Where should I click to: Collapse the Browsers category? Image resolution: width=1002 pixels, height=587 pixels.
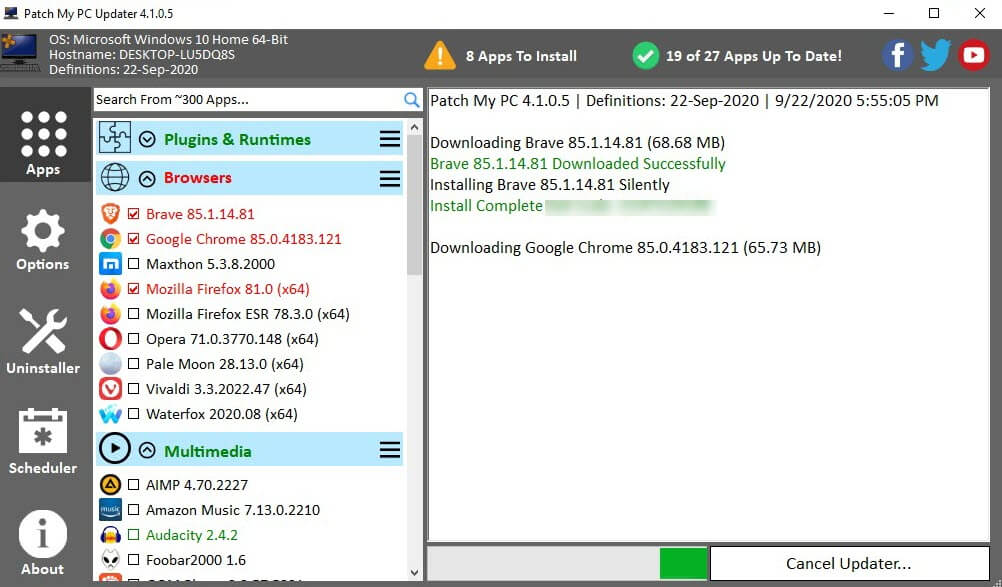pos(148,178)
